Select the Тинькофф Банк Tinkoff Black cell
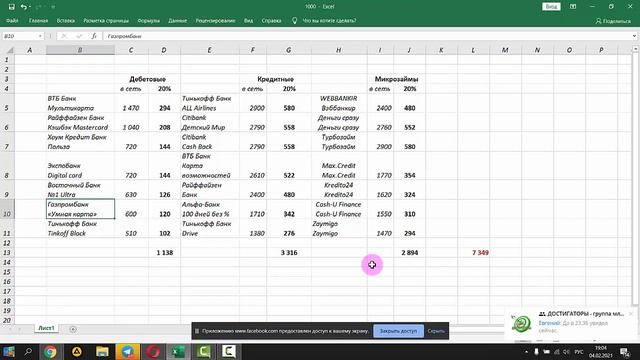 click(x=80, y=229)
